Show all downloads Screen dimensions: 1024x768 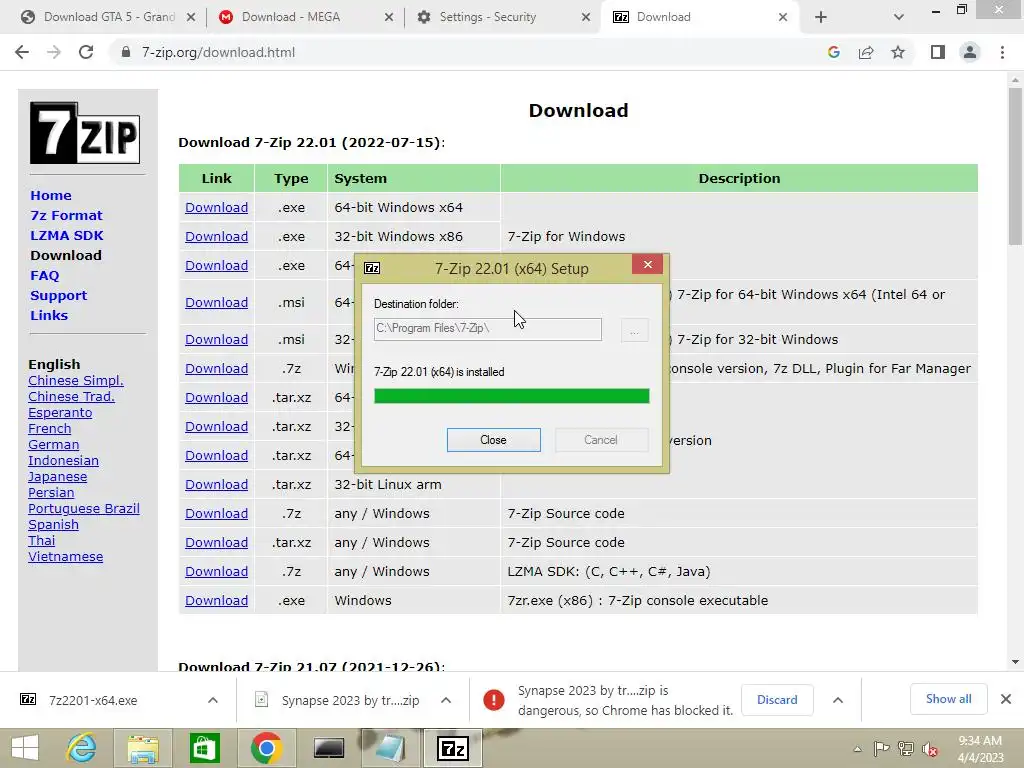pyautogui.click(x=948, y=699)
